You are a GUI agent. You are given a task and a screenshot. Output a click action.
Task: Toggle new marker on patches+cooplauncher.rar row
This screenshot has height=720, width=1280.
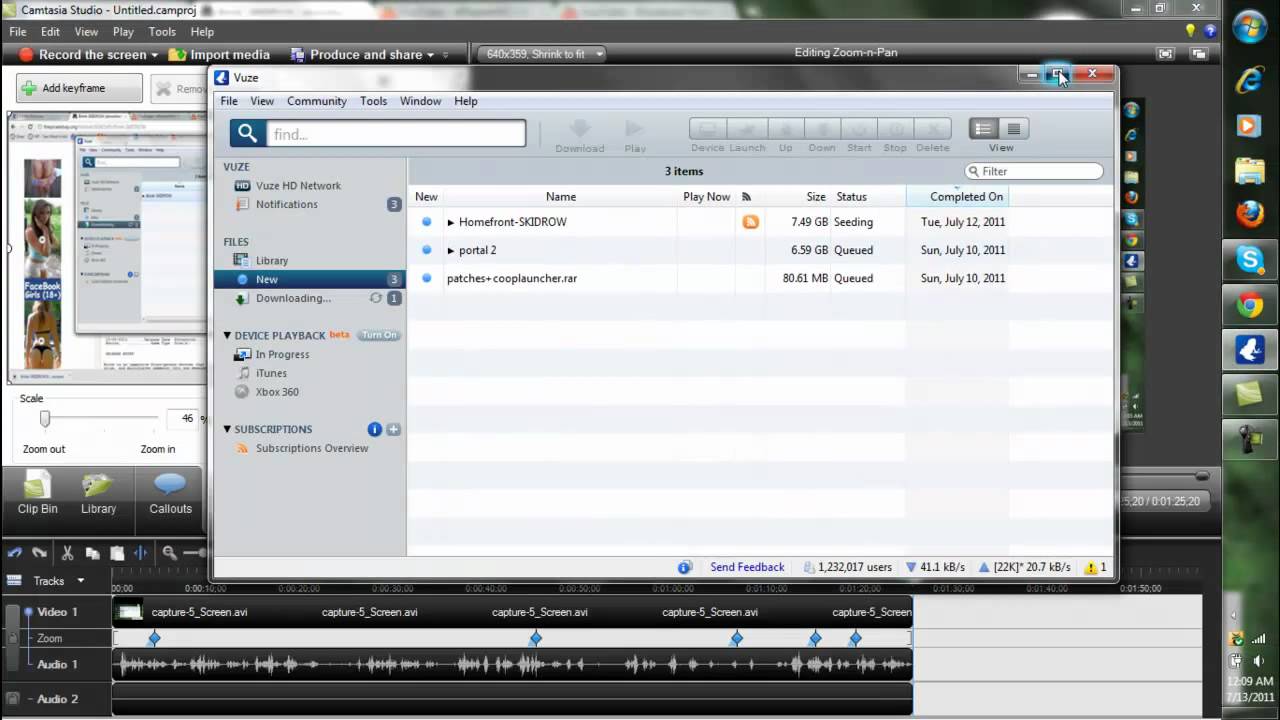click(427, 278)
